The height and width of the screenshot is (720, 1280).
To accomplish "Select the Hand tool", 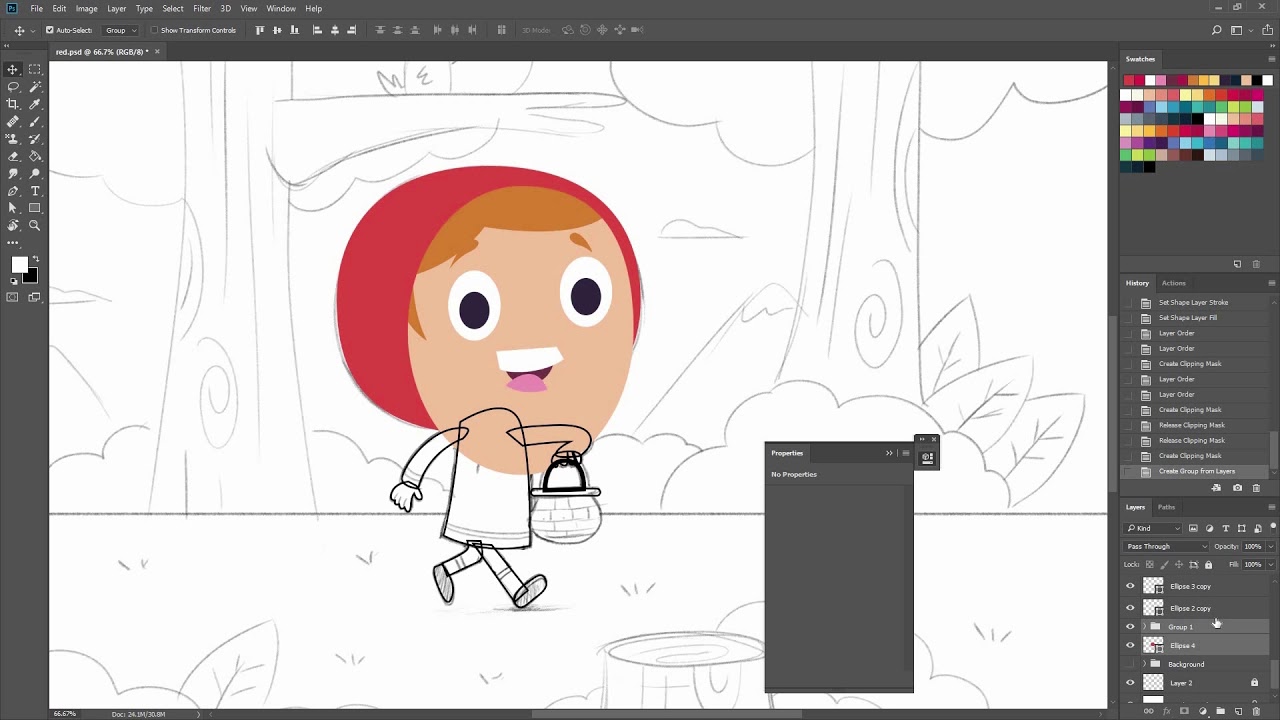I will coord(13,225).
